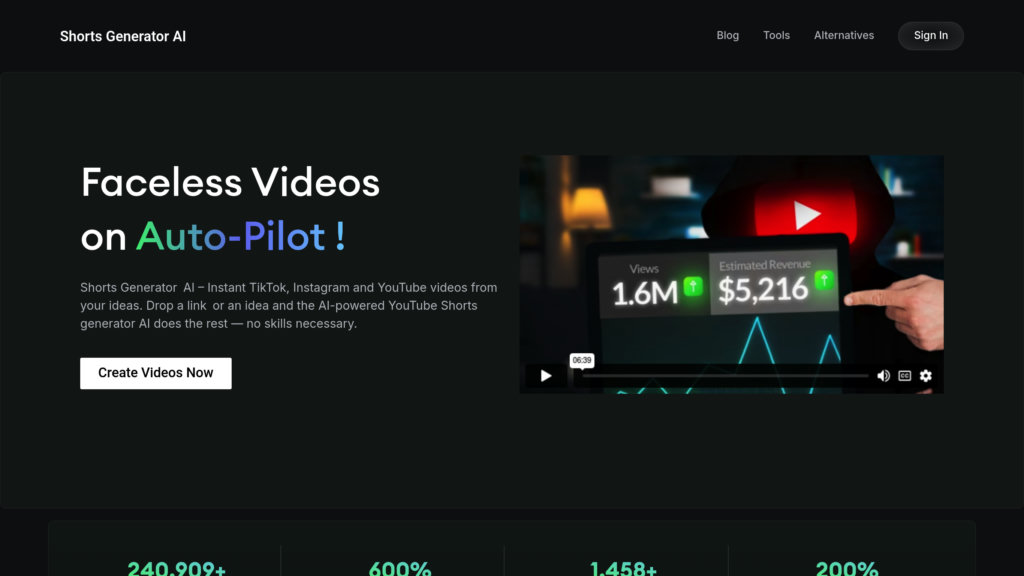Play the video using the play button
1024x576 pixels.
pos(546,376)
